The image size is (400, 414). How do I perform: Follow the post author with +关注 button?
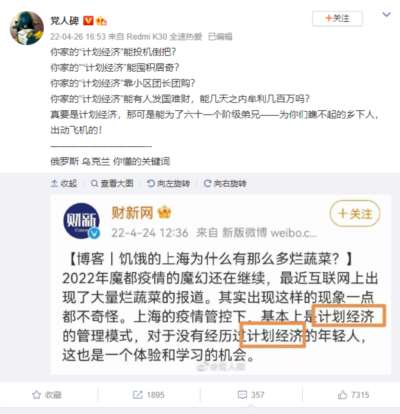337,18
